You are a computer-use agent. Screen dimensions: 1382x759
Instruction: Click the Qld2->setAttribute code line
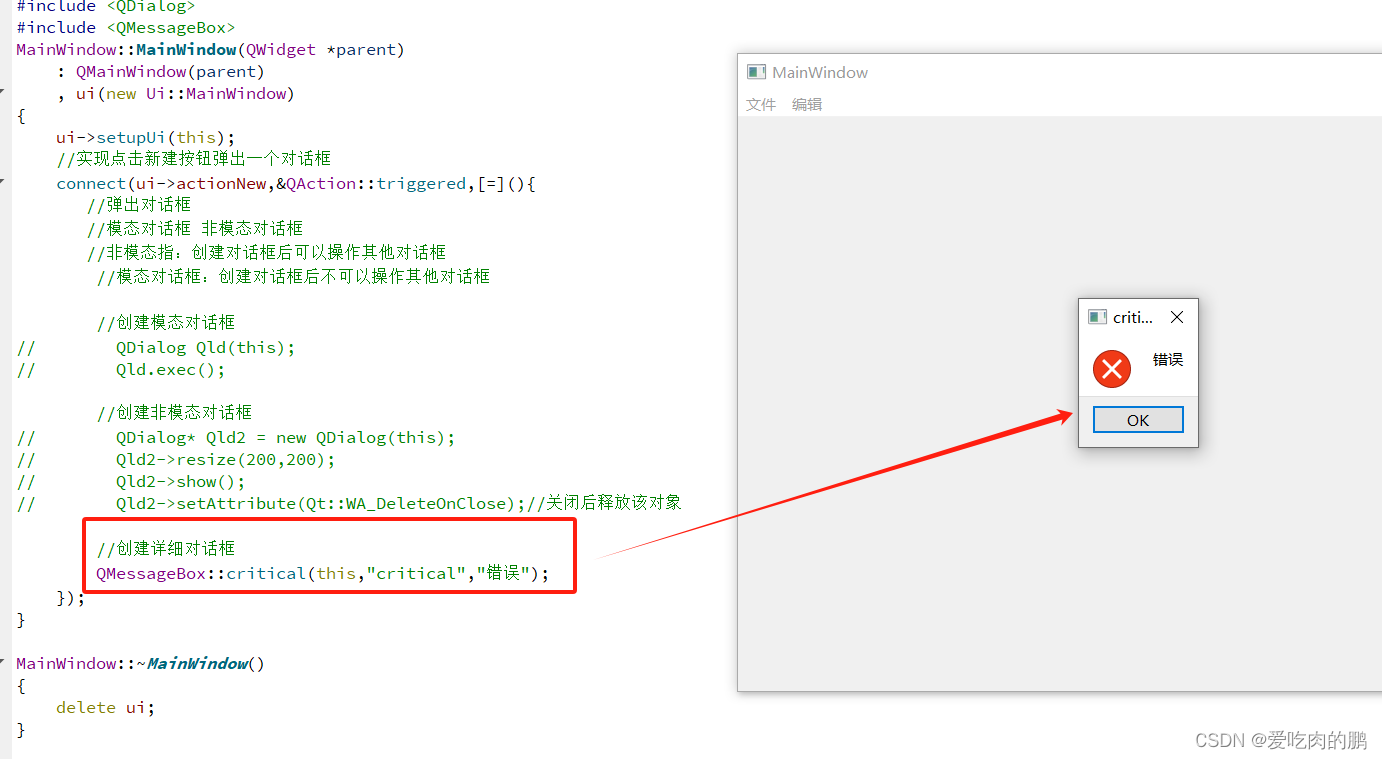(349, 503)
